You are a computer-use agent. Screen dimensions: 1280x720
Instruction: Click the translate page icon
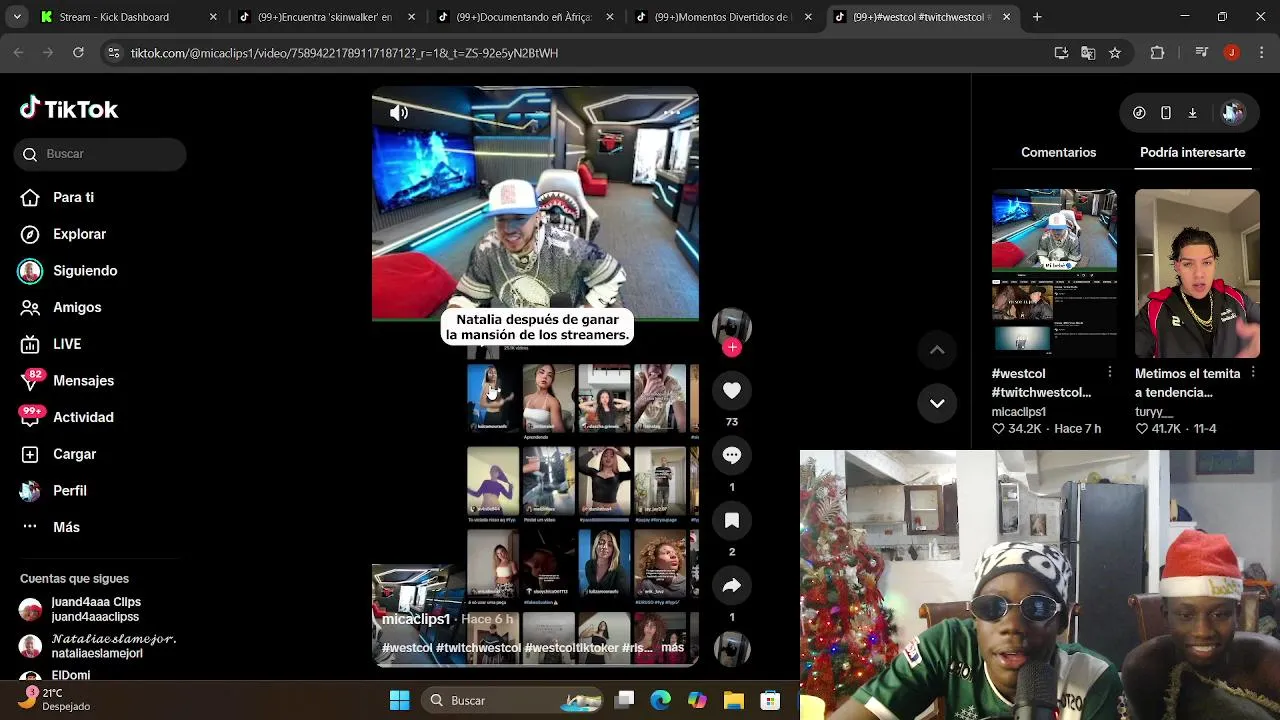coord(1088,53)
